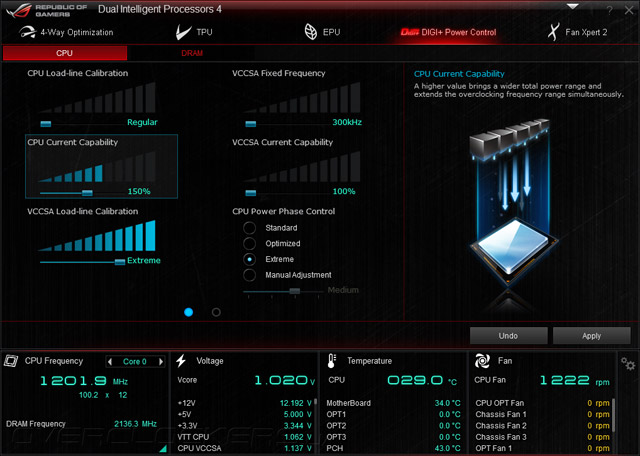The width and height of the screenshot is (640, 456).
Task: Click the TPU swoosh icon
Action: [x=183, y=32]
